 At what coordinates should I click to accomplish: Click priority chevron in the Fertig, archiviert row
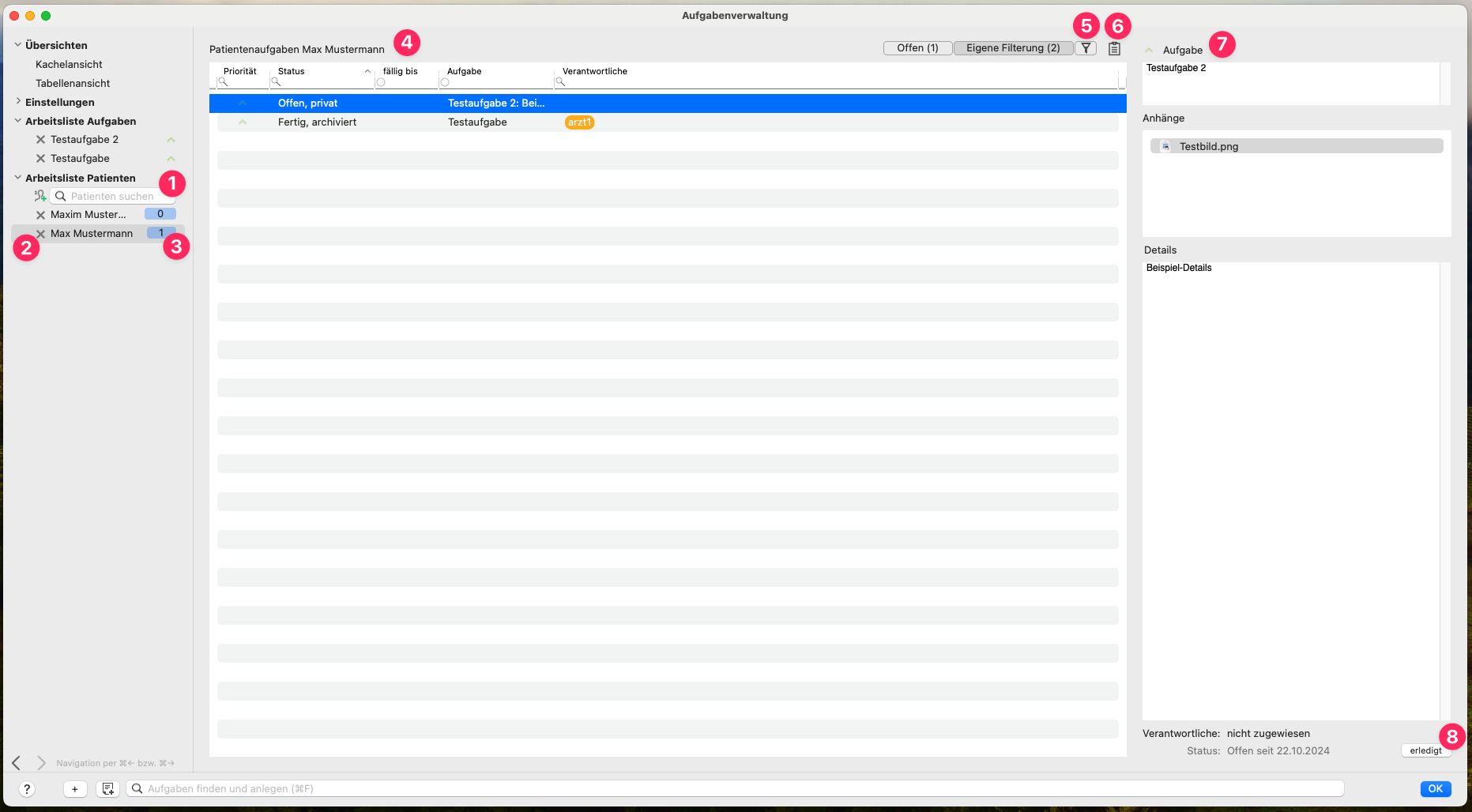pos(243,122)
